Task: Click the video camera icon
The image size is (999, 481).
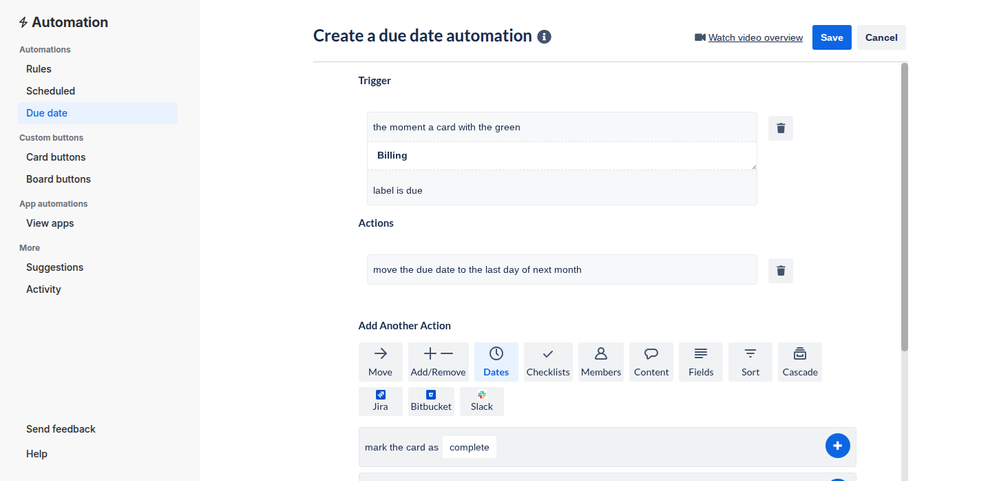Action: (700, 38)
